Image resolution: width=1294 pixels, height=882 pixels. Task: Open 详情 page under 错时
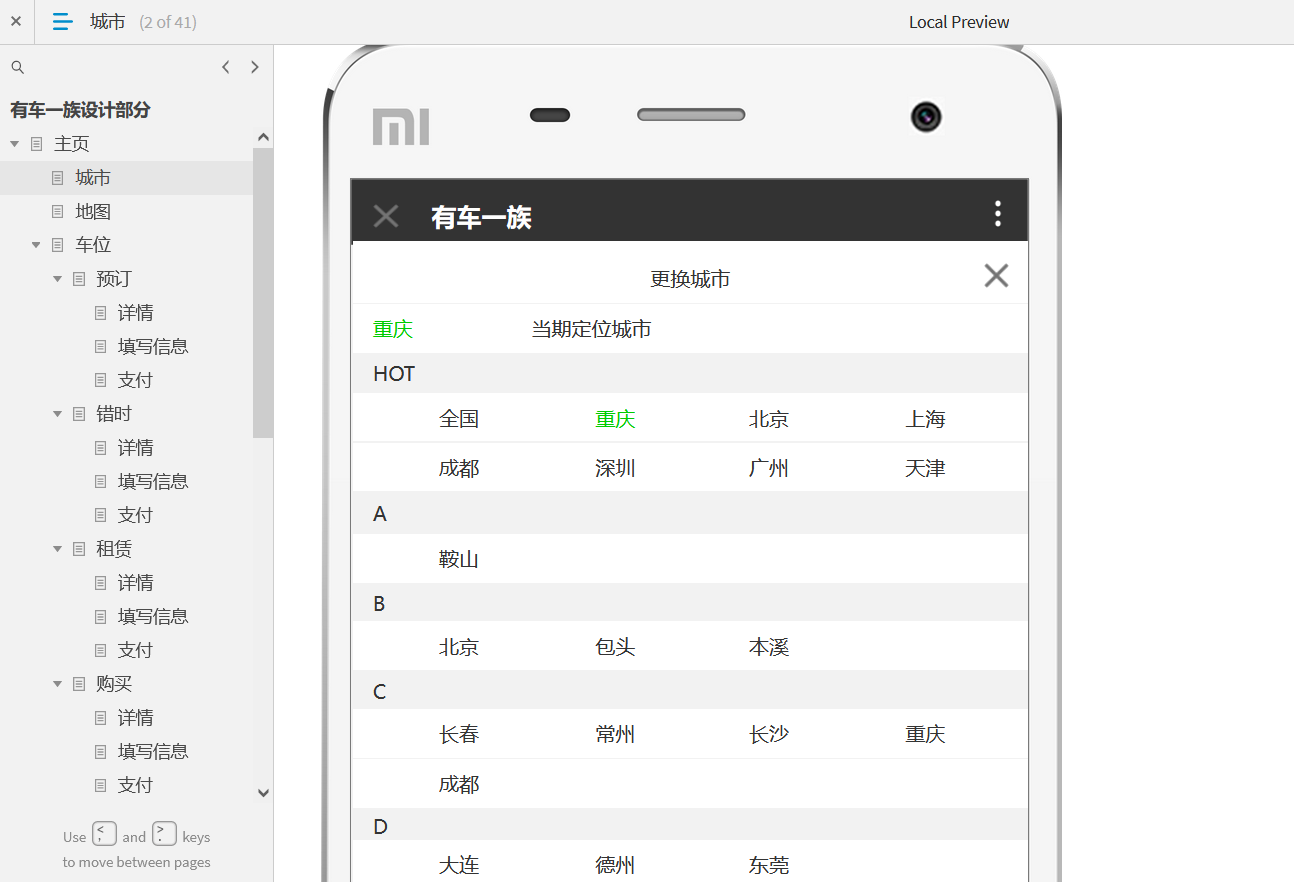coord(136,448)
